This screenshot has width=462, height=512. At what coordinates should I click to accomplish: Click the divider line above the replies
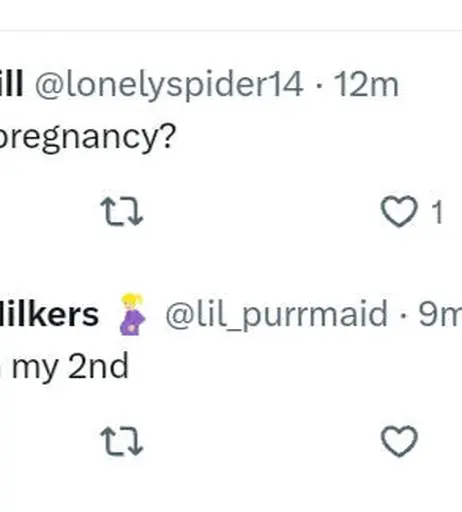click(x=231, y=30)
